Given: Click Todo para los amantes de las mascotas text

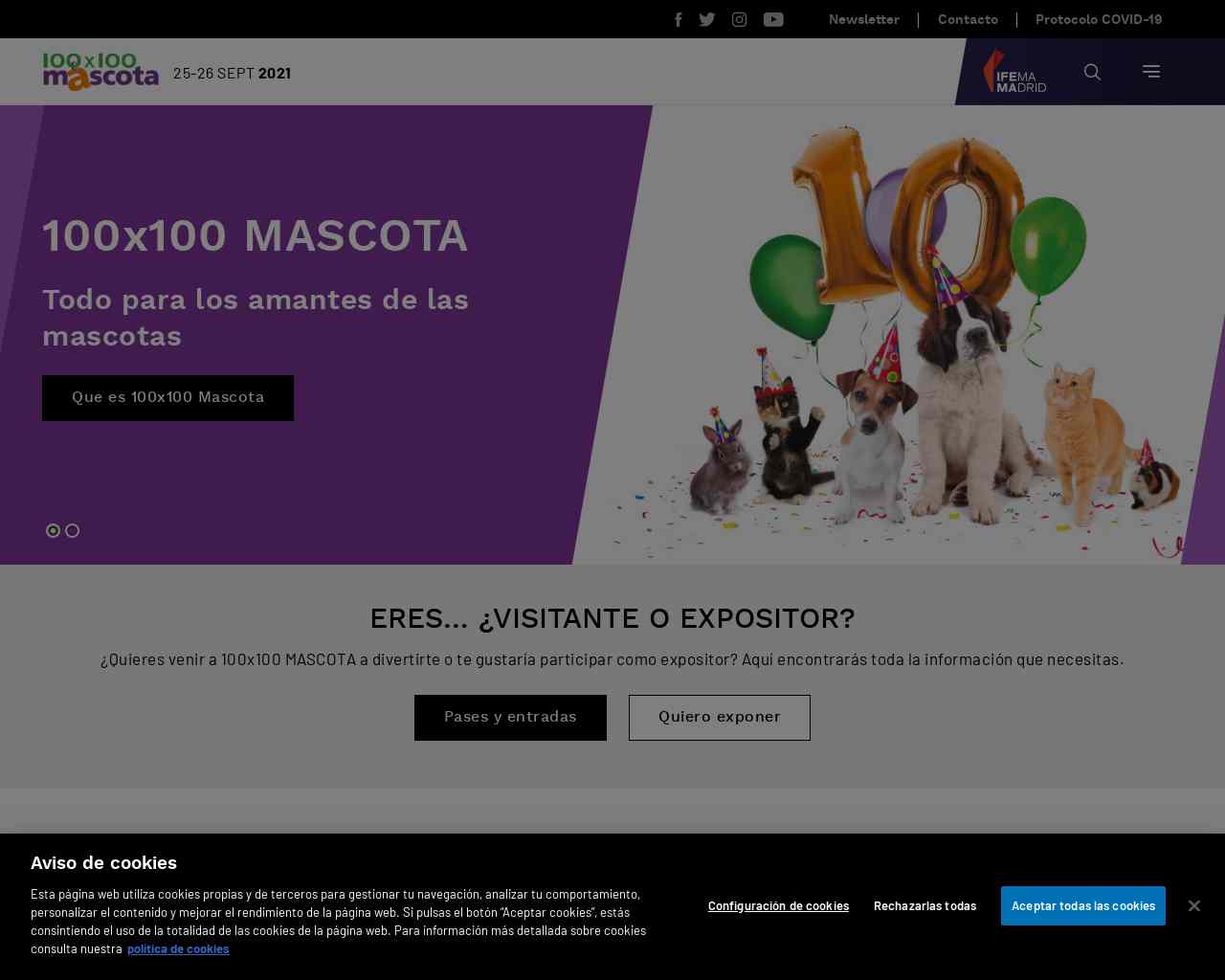Looking at the screenshot, I should coord(256,318).
